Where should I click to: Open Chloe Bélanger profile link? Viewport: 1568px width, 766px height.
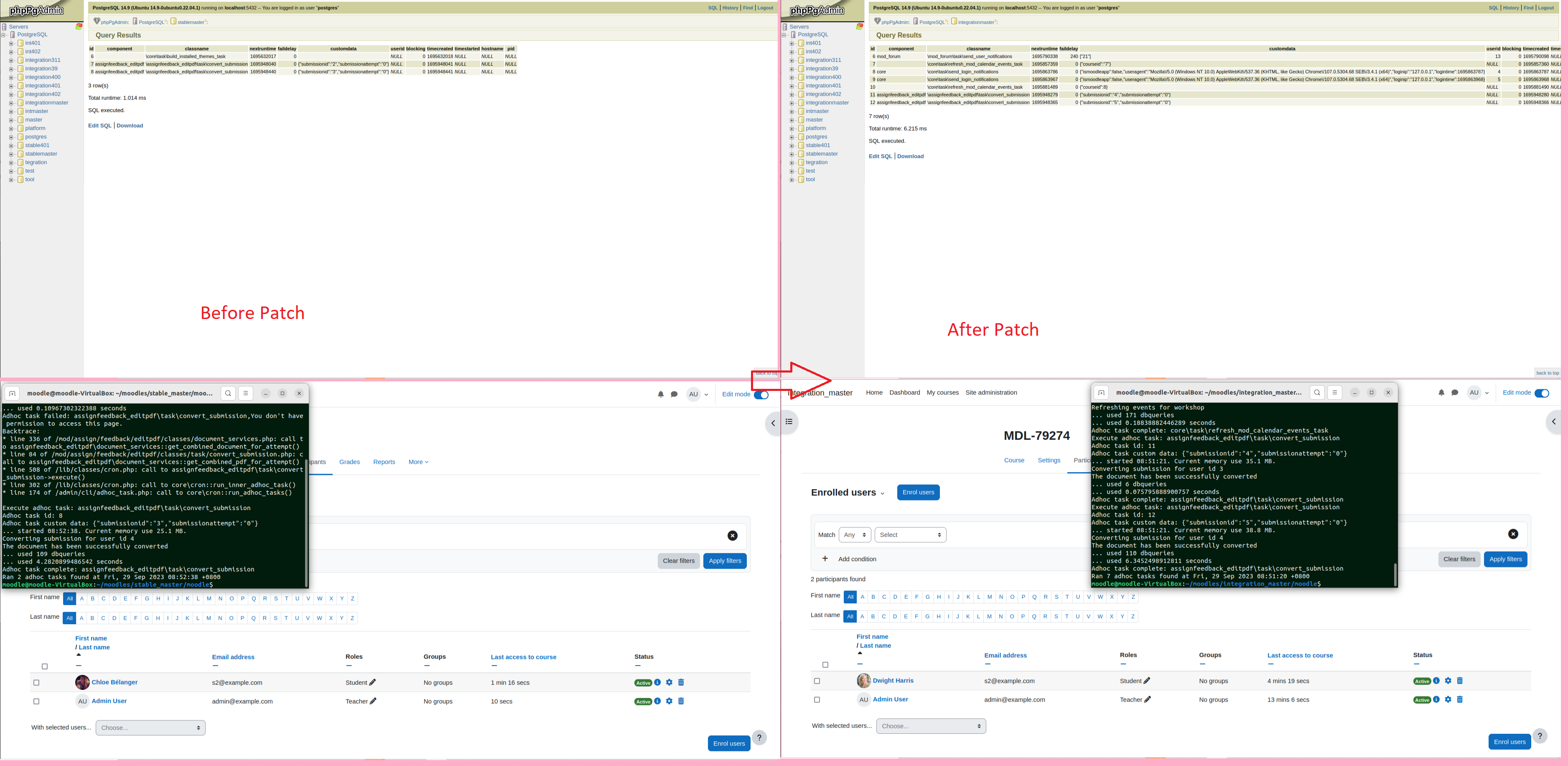pos(115,682)
